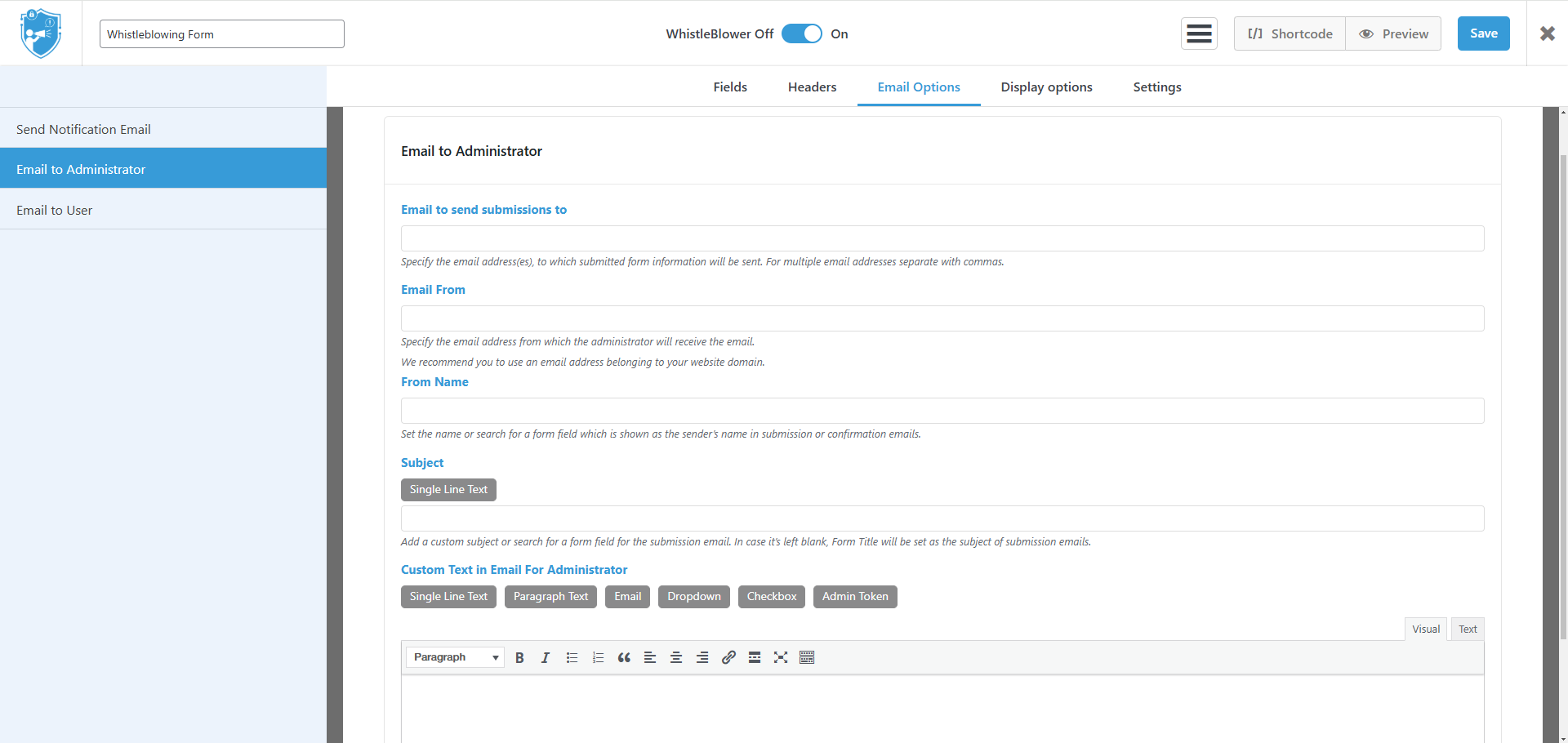1568x743 pixels.
Task: Open the Settings tab
Action: coord(1157,87)
